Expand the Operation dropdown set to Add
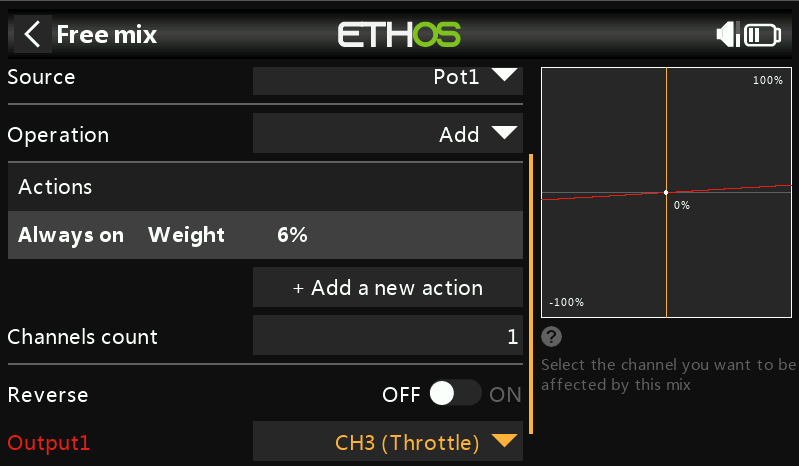Image resolution: width=799 pixels, height=466 pixels. [x=388, y=134]
